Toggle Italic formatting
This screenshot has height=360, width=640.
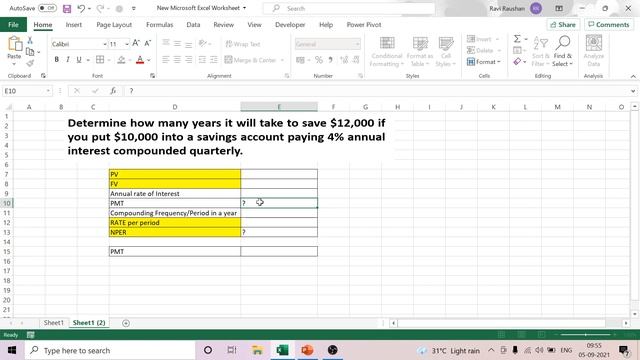coord(68,60)
